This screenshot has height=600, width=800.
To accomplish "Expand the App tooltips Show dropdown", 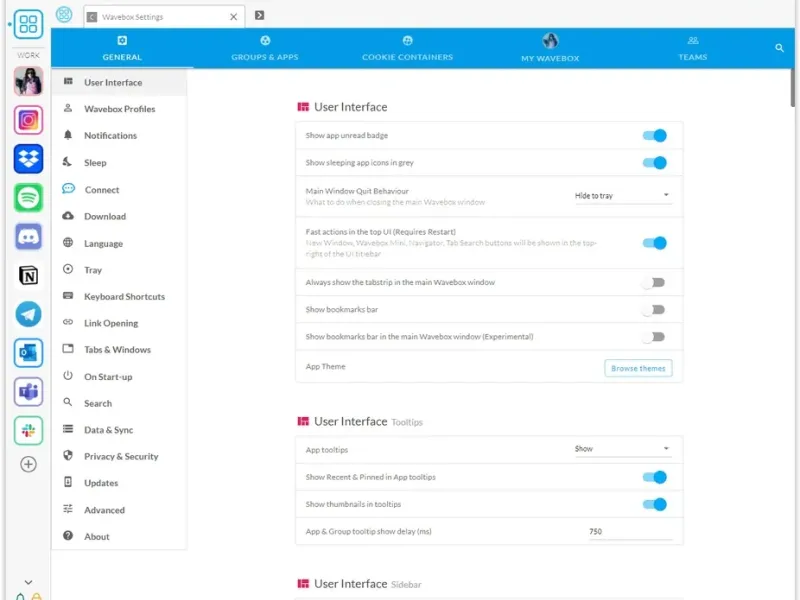I will (622, 449).
